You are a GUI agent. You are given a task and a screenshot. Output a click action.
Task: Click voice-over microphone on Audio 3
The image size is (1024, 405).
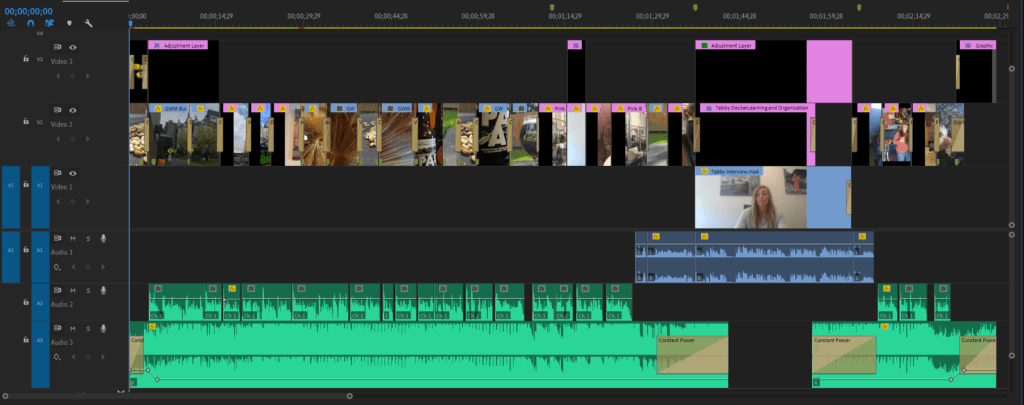pyautogui.click(x=103, y=329)
